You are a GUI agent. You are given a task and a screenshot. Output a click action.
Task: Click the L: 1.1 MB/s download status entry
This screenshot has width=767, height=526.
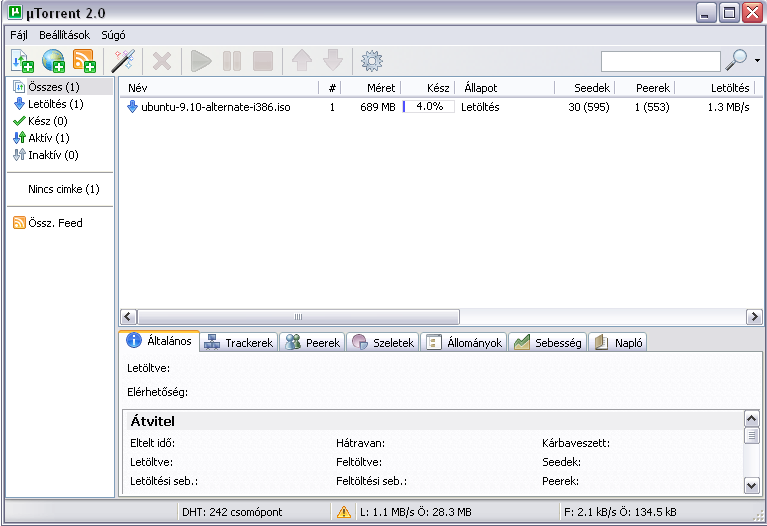(x=416, y=512)
